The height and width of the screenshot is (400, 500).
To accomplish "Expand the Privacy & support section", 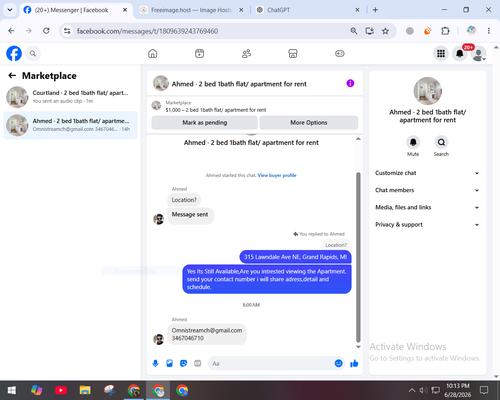I will pos(427,225).
